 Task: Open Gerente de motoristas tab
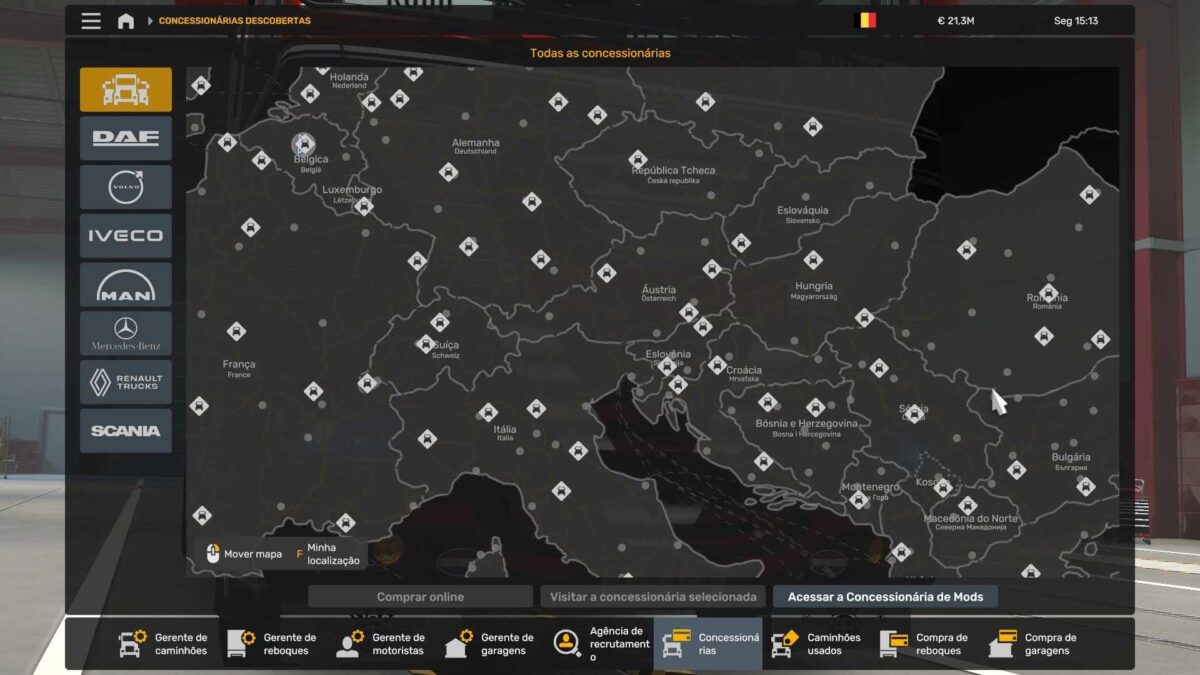tap(381, 644)
